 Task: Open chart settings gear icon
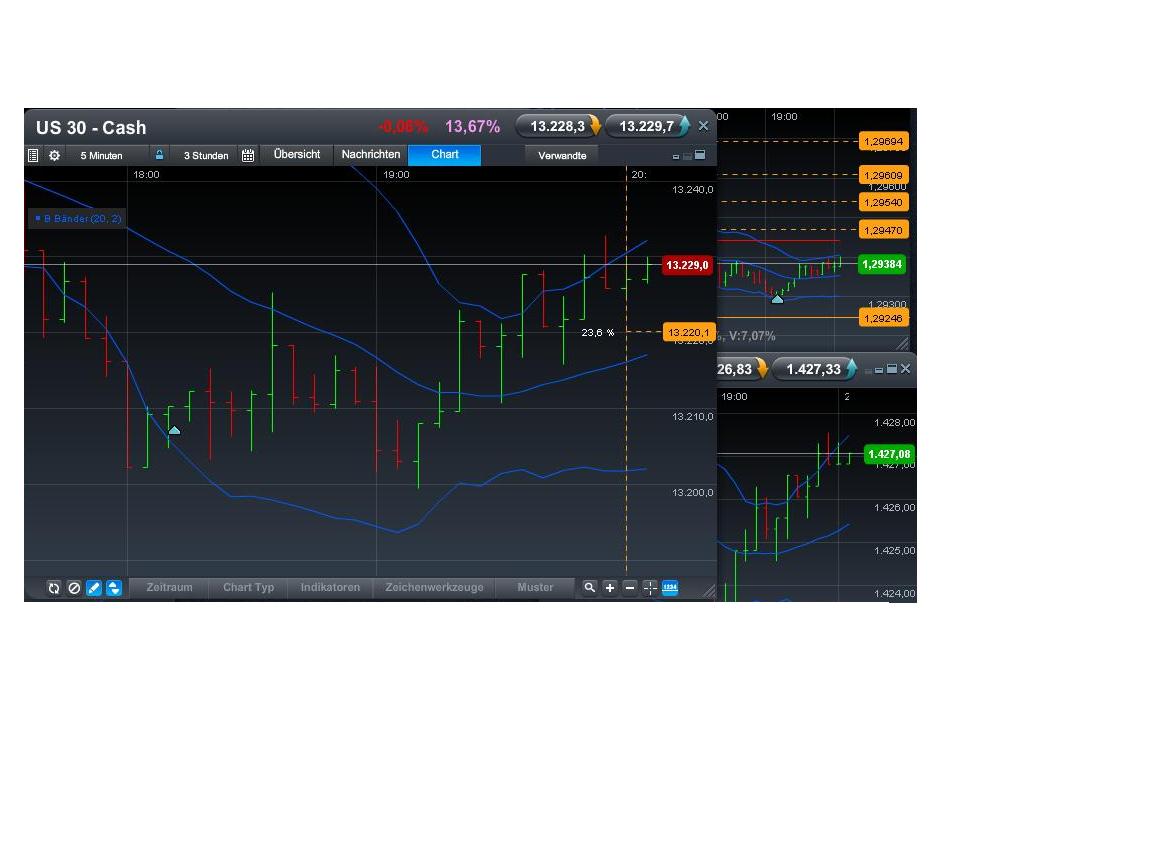tap(54, 155)
